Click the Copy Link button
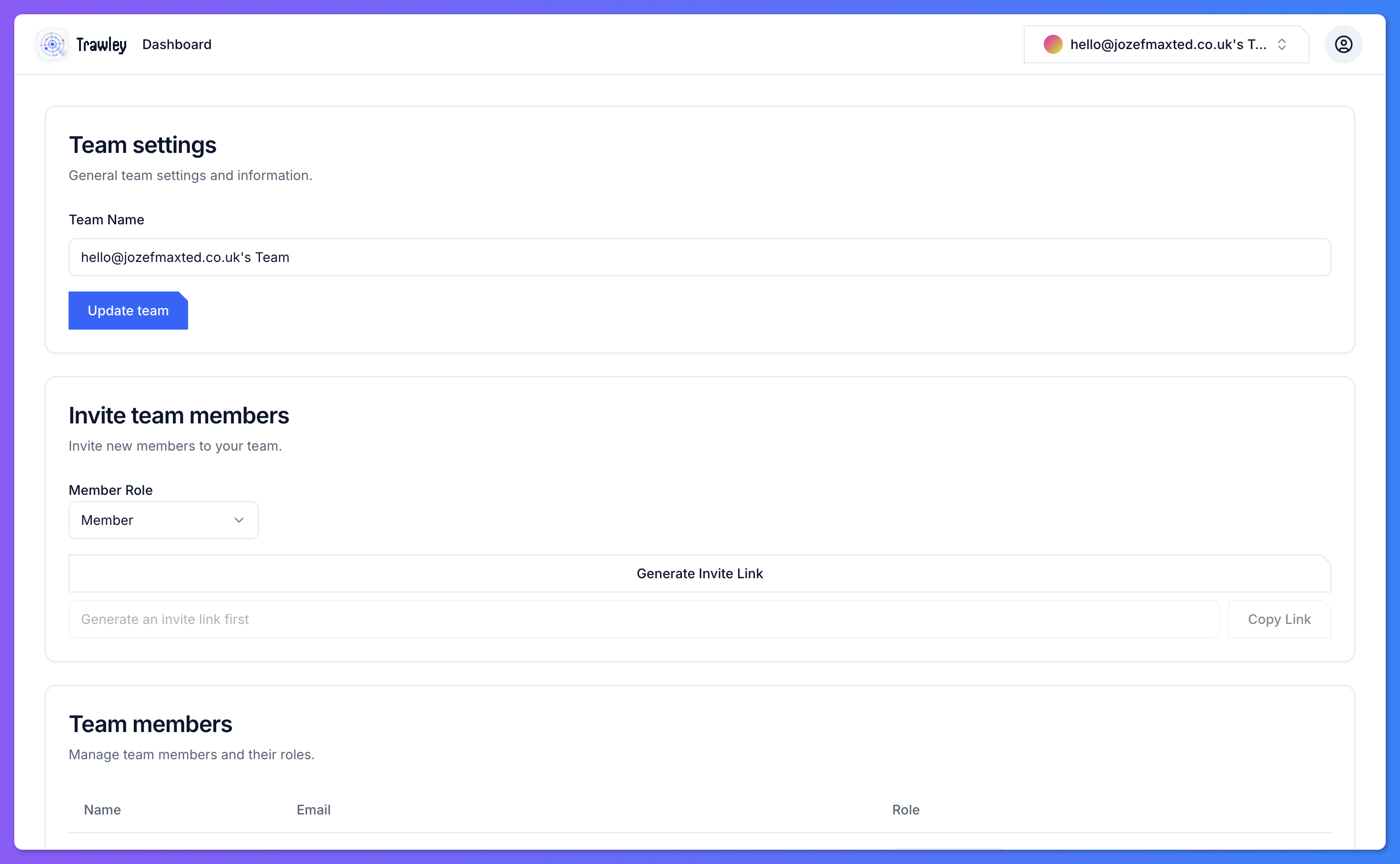This screenshot has width=1400, height=864. (x=1279, y=619)
